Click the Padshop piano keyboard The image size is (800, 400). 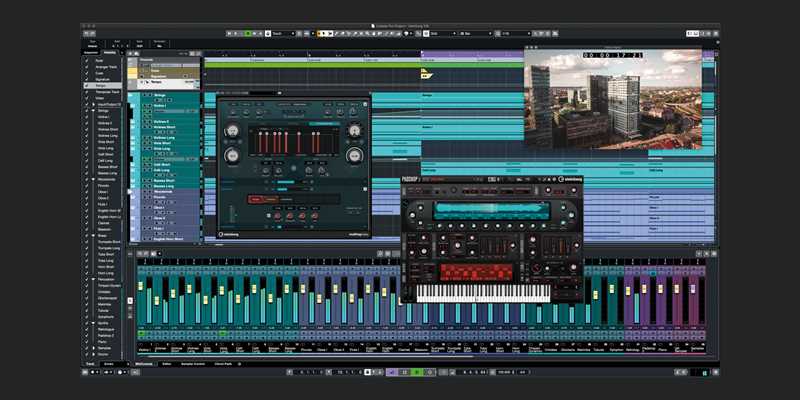[483, 293]
